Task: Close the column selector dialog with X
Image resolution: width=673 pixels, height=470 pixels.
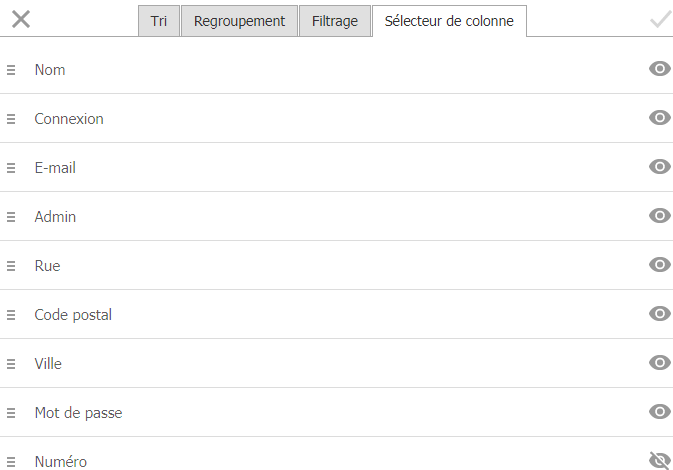Action: [21, 19]
